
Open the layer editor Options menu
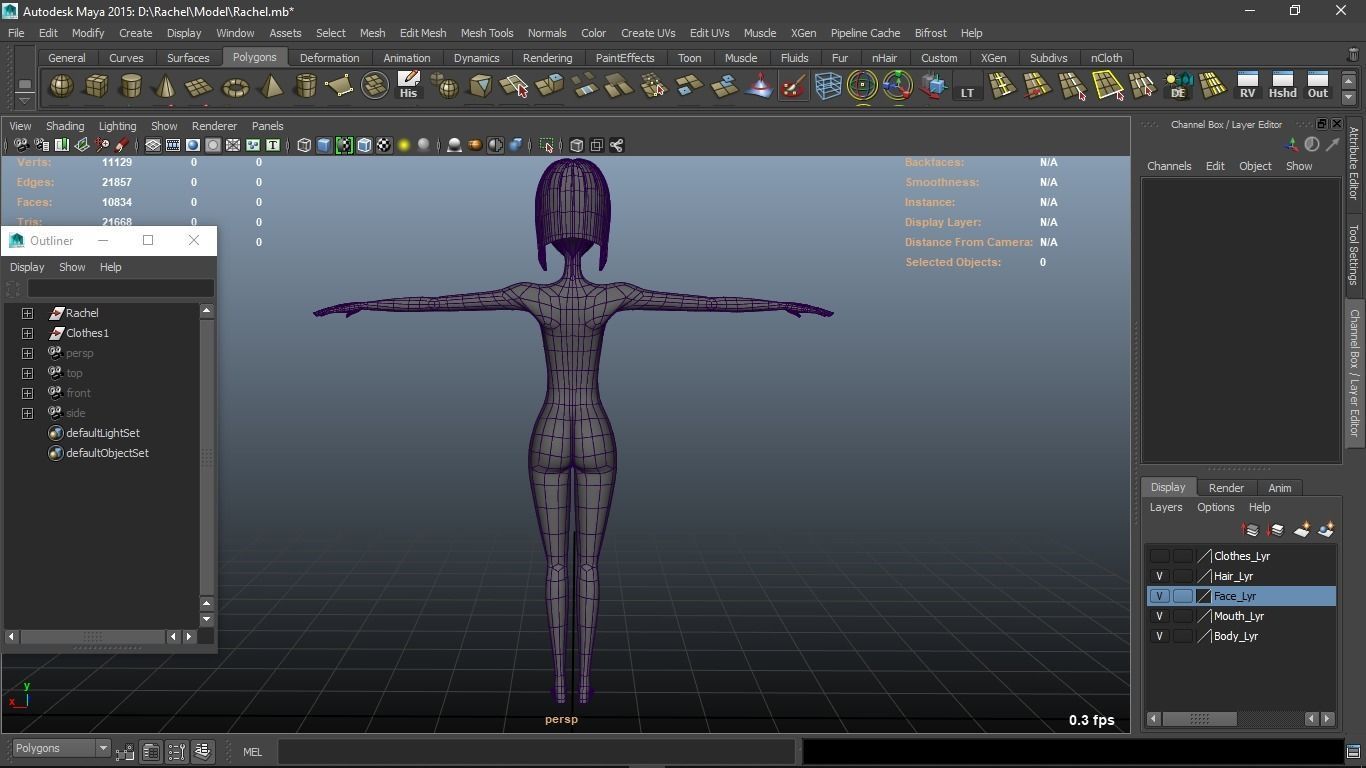coord(1216,507)
